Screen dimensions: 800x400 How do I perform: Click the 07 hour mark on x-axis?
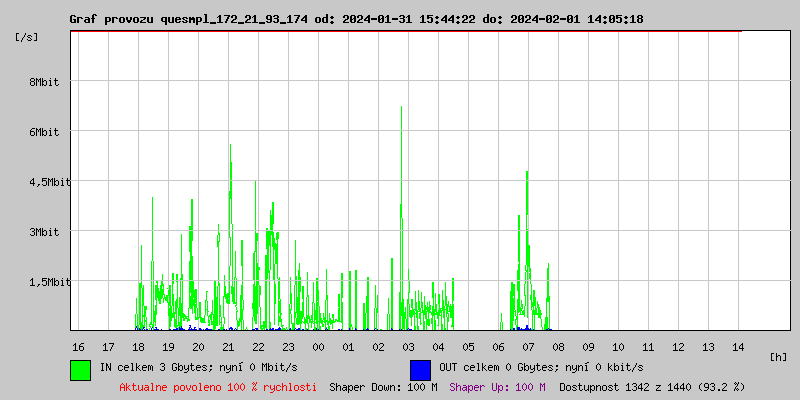[x=528, y=346]
